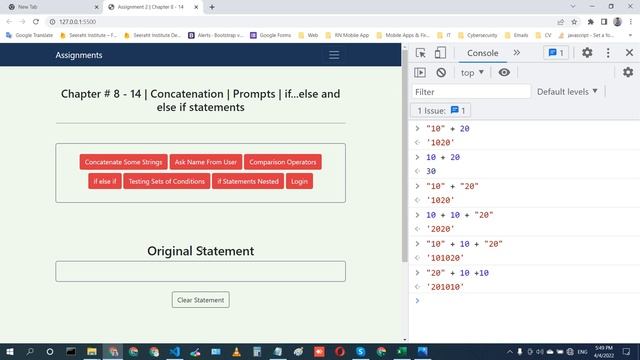640x360 pixels.
Task: Open Windows taskbar search
Action: point(30,351)
